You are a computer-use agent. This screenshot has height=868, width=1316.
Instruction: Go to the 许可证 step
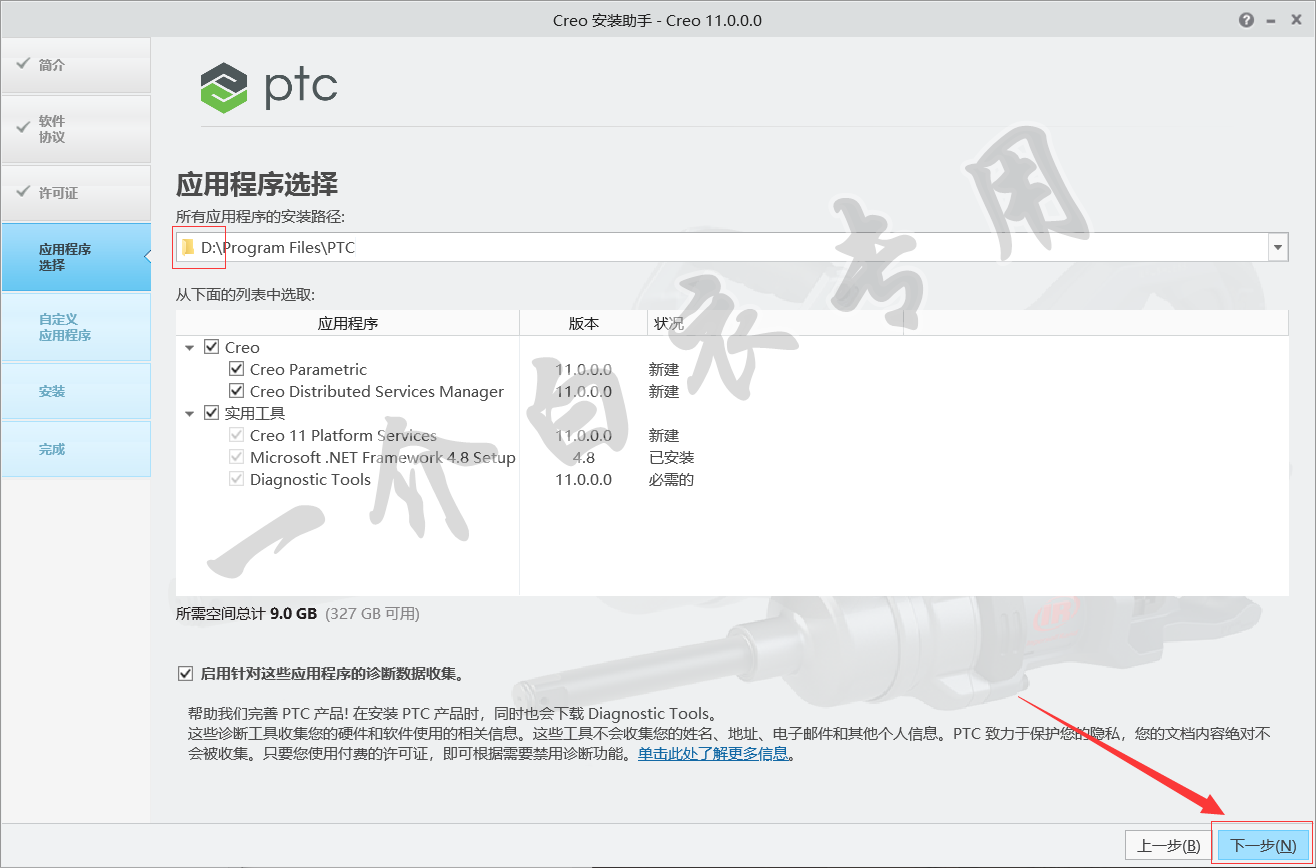76,193
